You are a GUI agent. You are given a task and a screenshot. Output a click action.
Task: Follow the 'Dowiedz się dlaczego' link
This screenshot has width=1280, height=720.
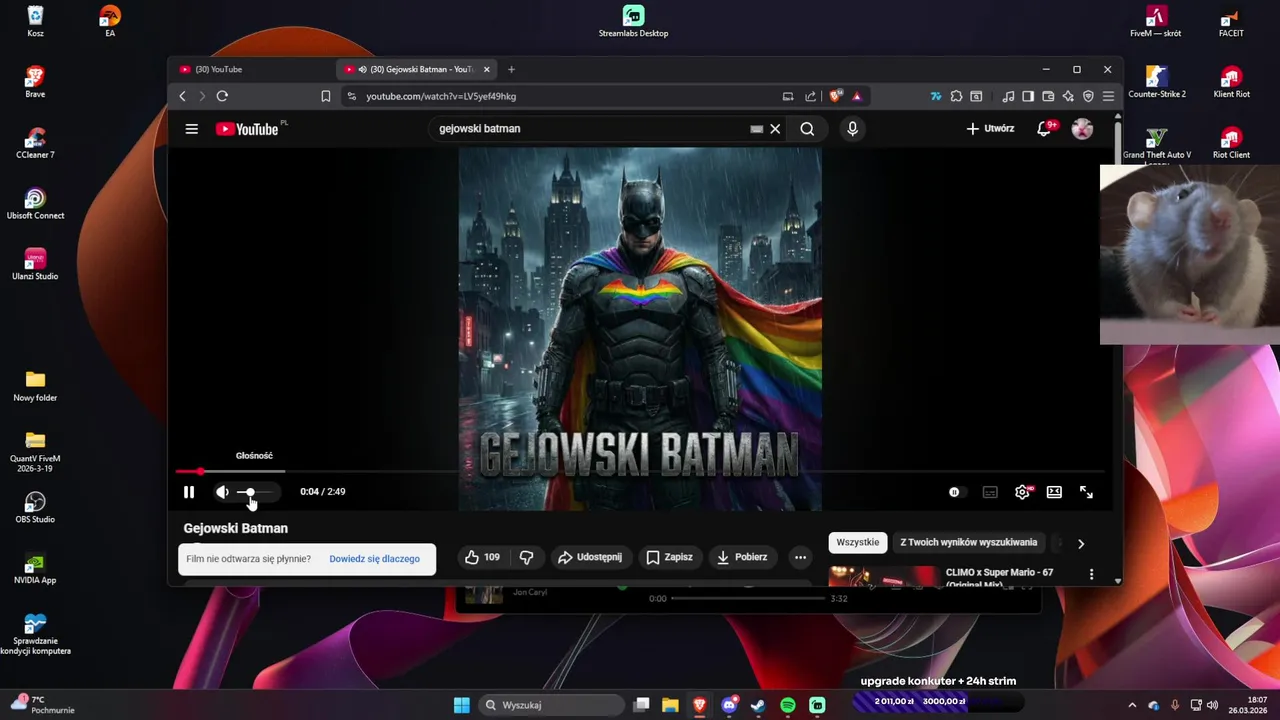click(x=374, y=559)
